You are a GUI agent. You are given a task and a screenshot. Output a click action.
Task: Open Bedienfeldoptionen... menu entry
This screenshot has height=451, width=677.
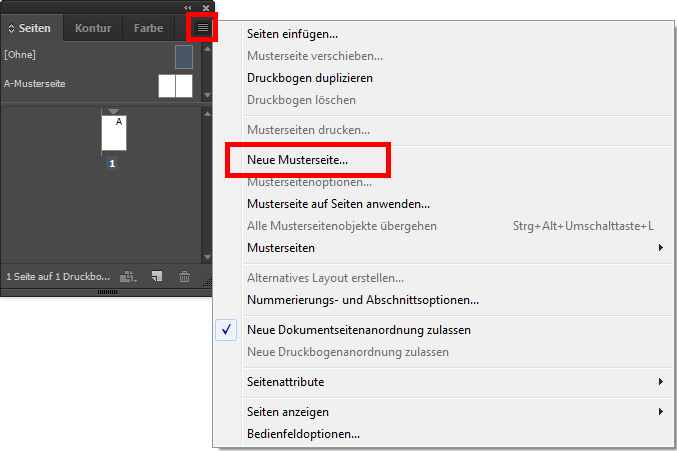(x=303, y=434)
